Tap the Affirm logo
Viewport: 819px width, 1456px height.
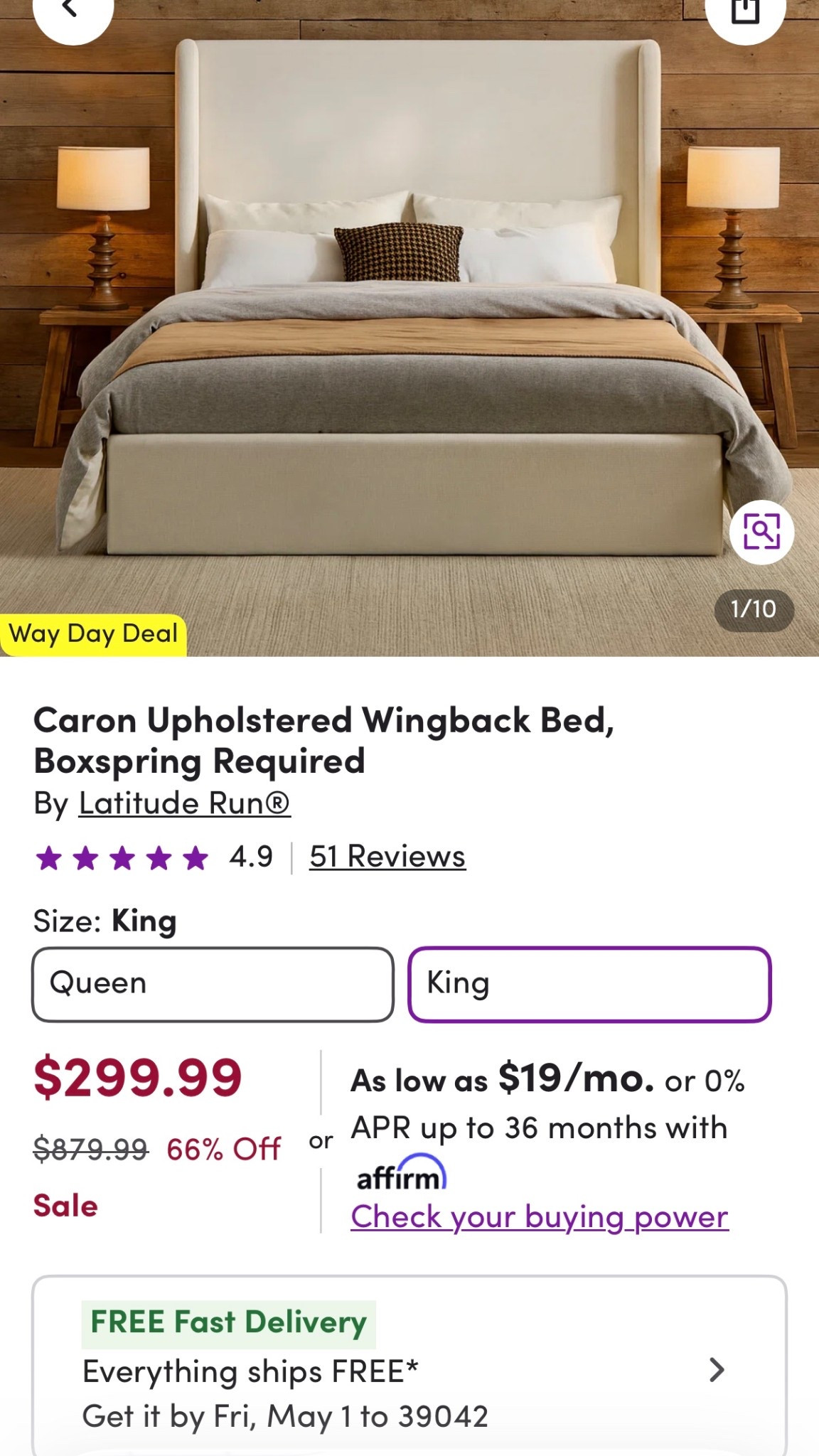(x=401, y=1174)
